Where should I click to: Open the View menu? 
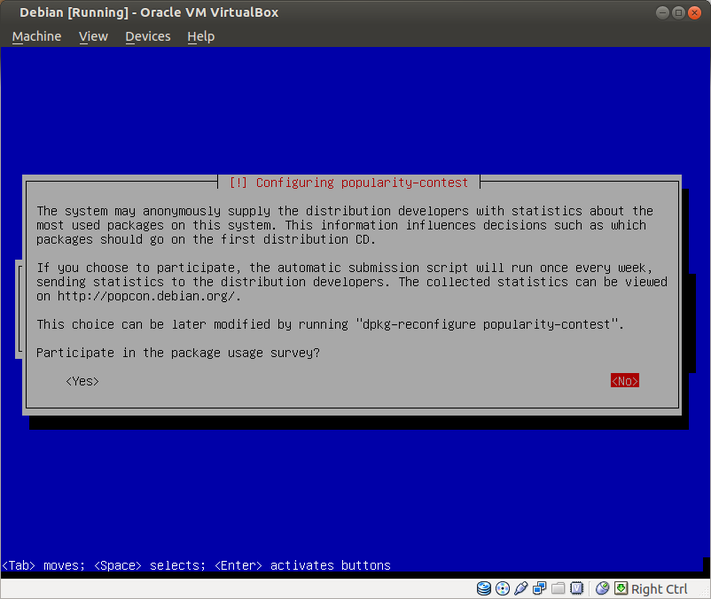pyautogui.click(x=93, y=36)
